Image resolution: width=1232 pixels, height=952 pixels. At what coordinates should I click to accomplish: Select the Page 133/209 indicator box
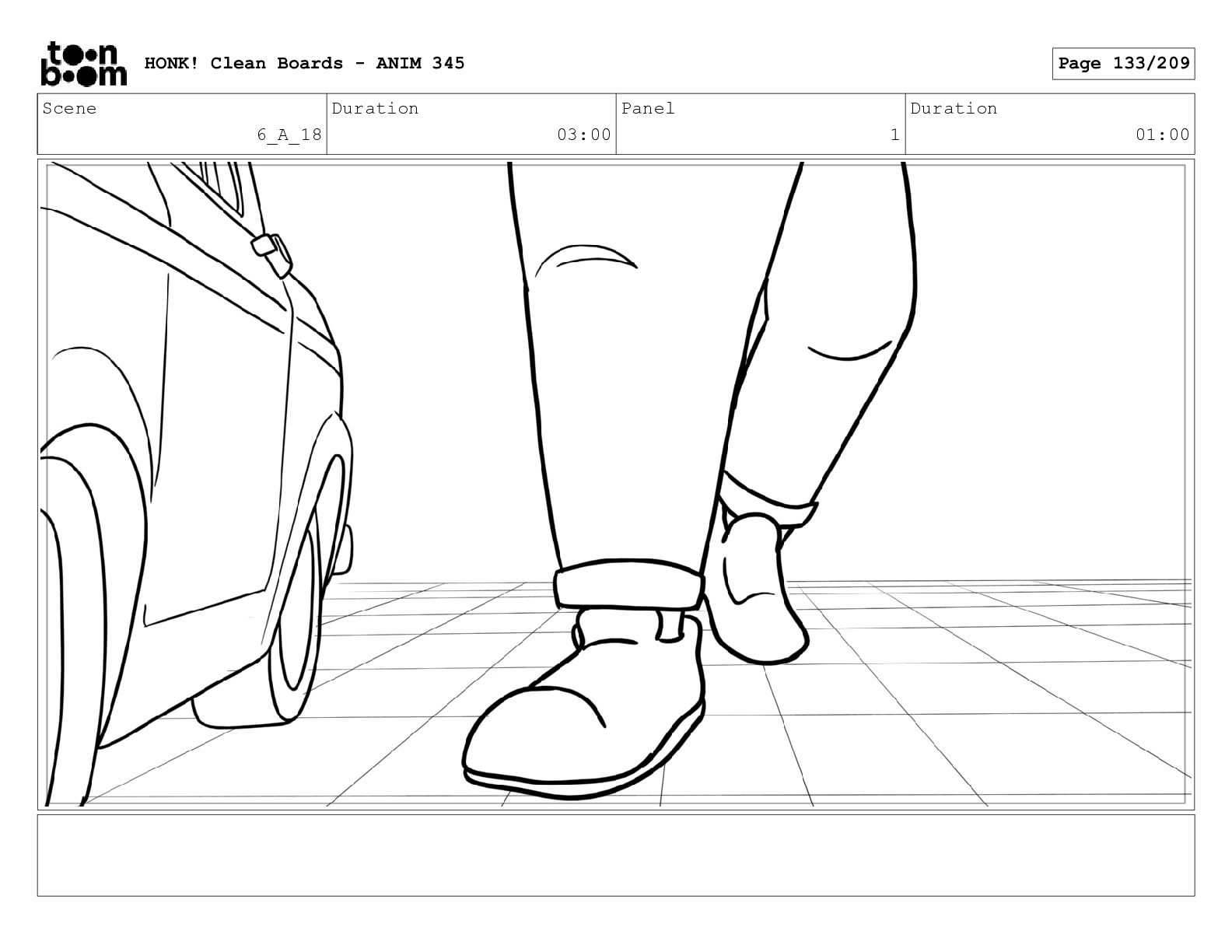(1123, 63)
